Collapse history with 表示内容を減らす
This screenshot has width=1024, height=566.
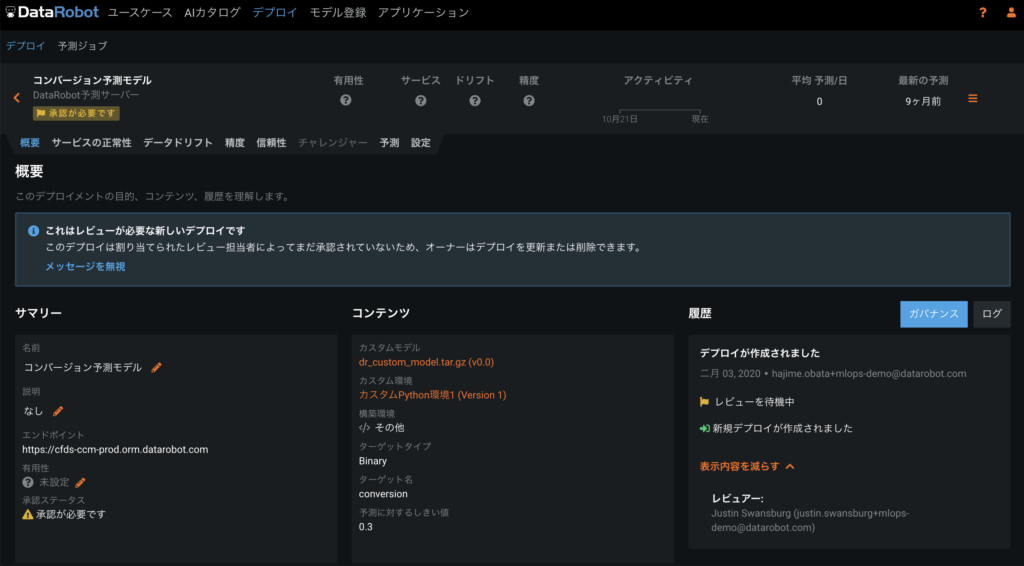point(747,466)
